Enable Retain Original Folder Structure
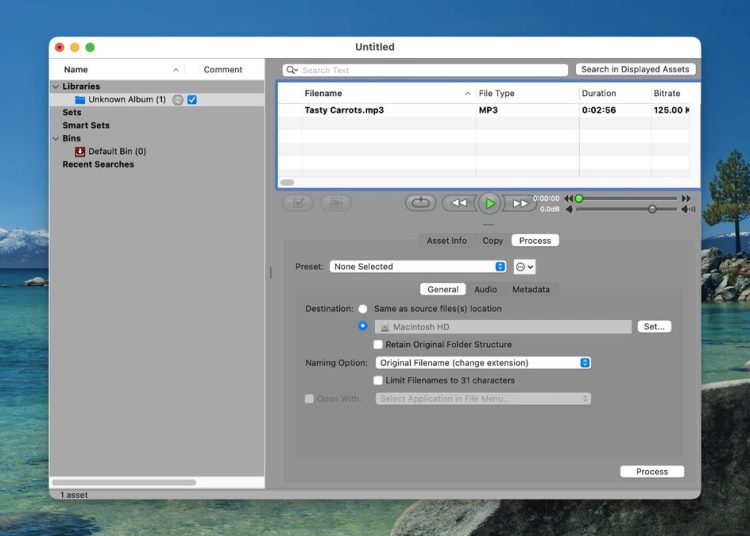750x536 pixels. click(378, 344)
